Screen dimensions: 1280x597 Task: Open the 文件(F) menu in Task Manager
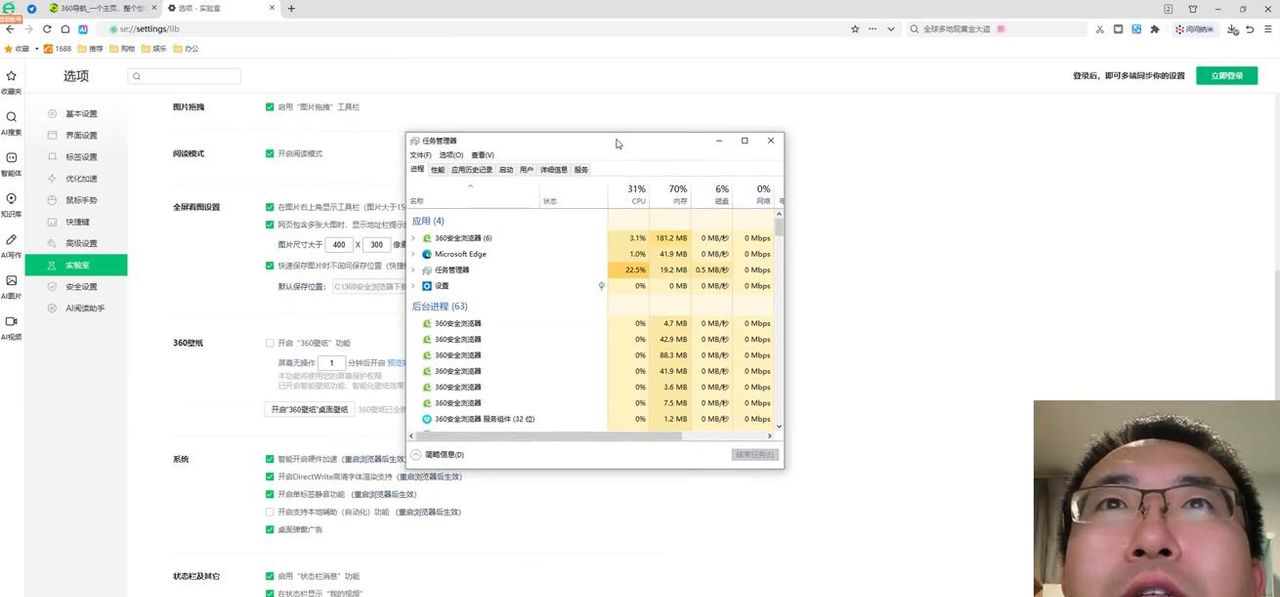click(x=420, y=155)
